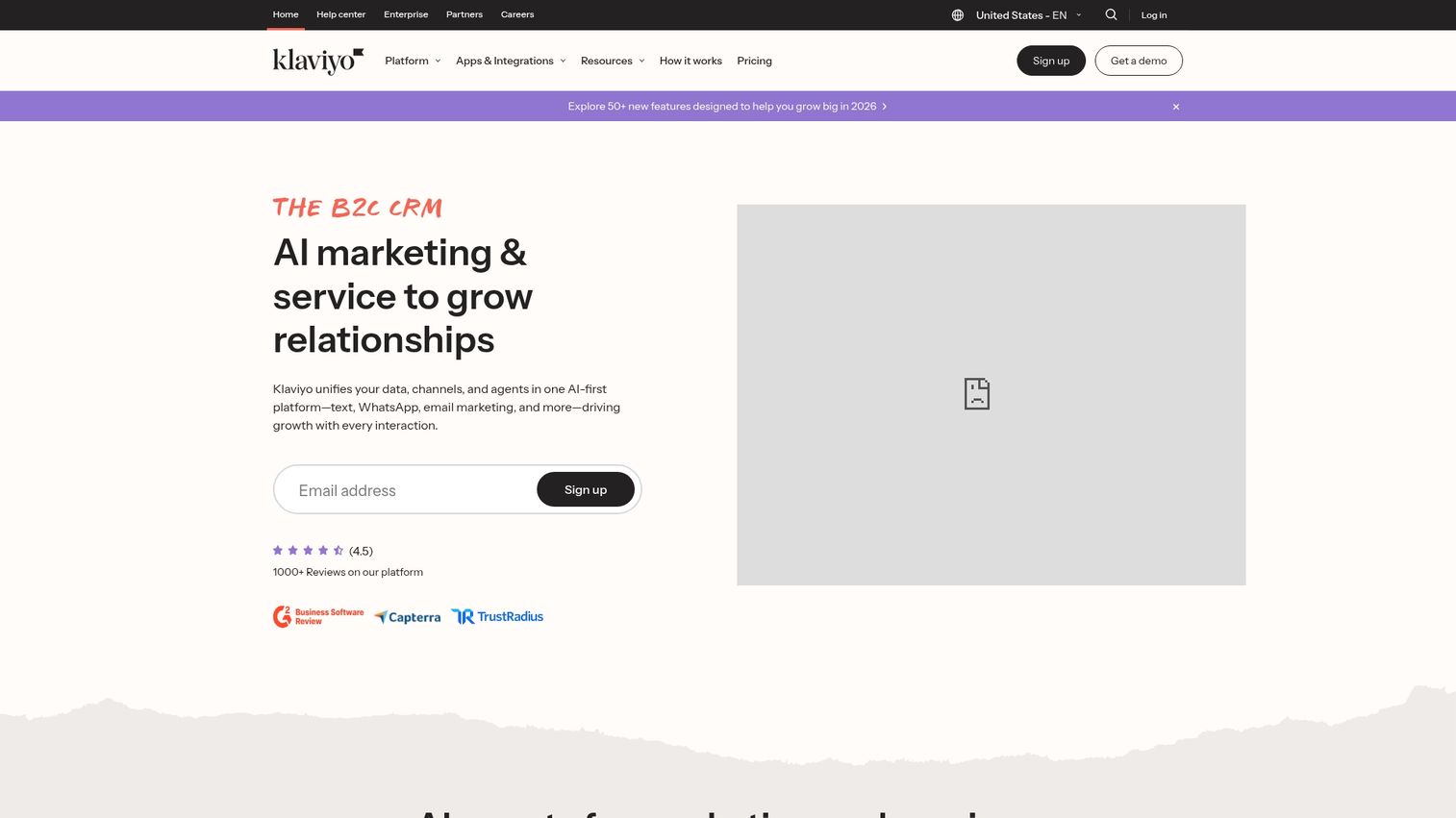Image resolution: width=1456 pixels, height=818 pixels.
Task: Open the Resources dropdown
Action: [x=613, y=61]
